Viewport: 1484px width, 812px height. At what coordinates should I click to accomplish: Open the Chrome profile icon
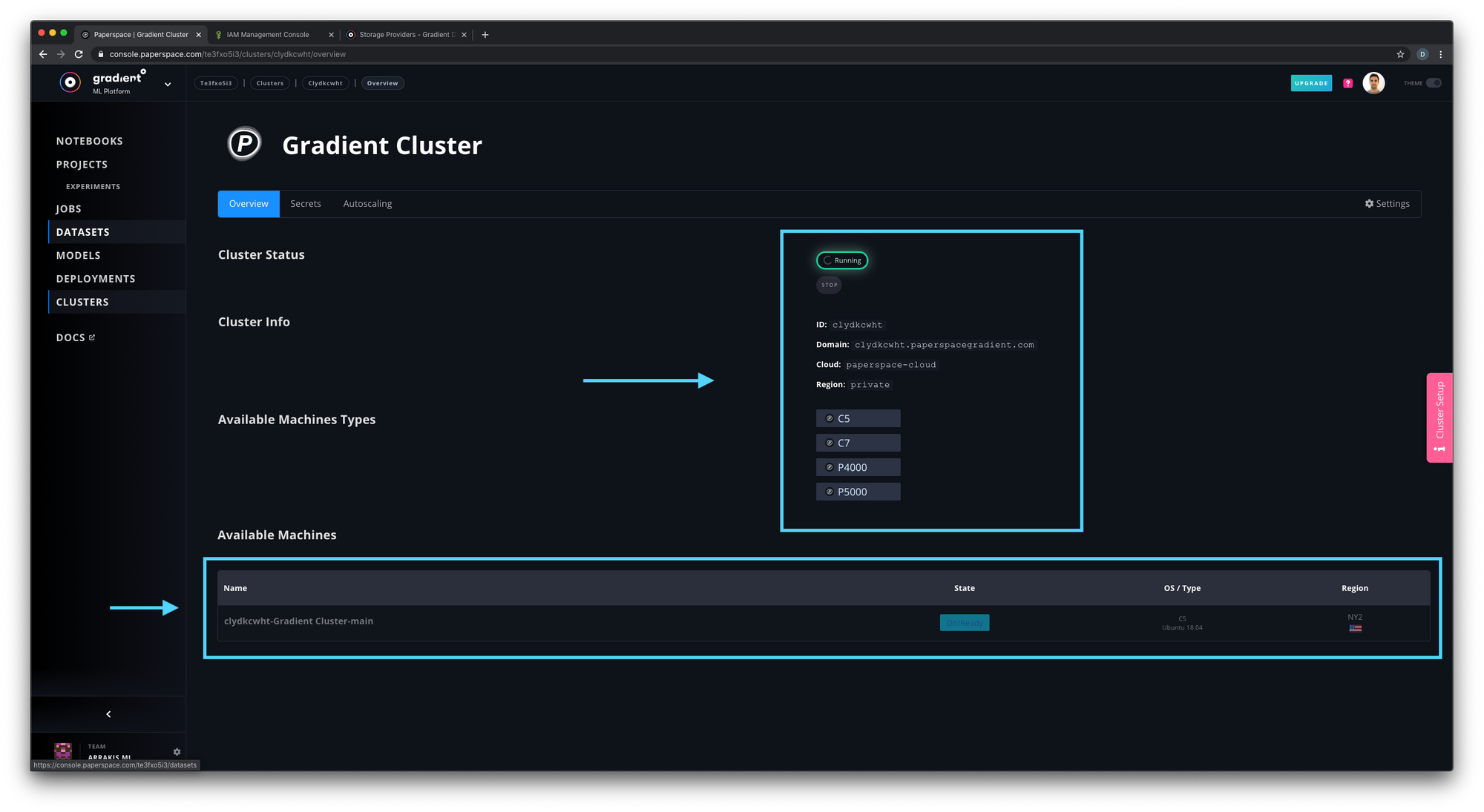(1422, 54)
